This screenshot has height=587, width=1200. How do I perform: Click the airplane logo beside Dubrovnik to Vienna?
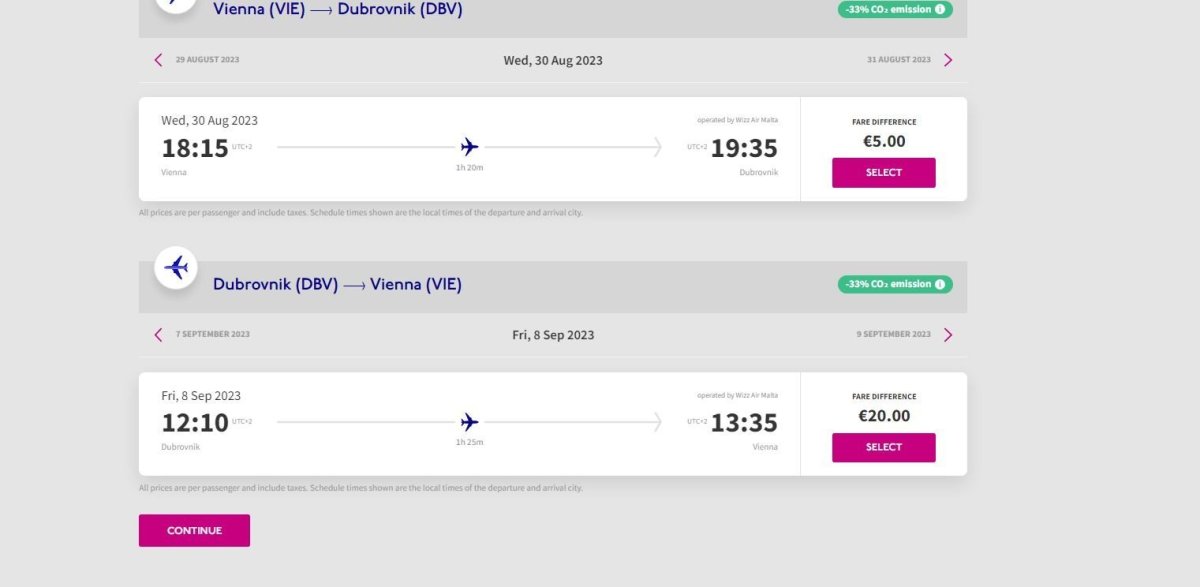176,267
